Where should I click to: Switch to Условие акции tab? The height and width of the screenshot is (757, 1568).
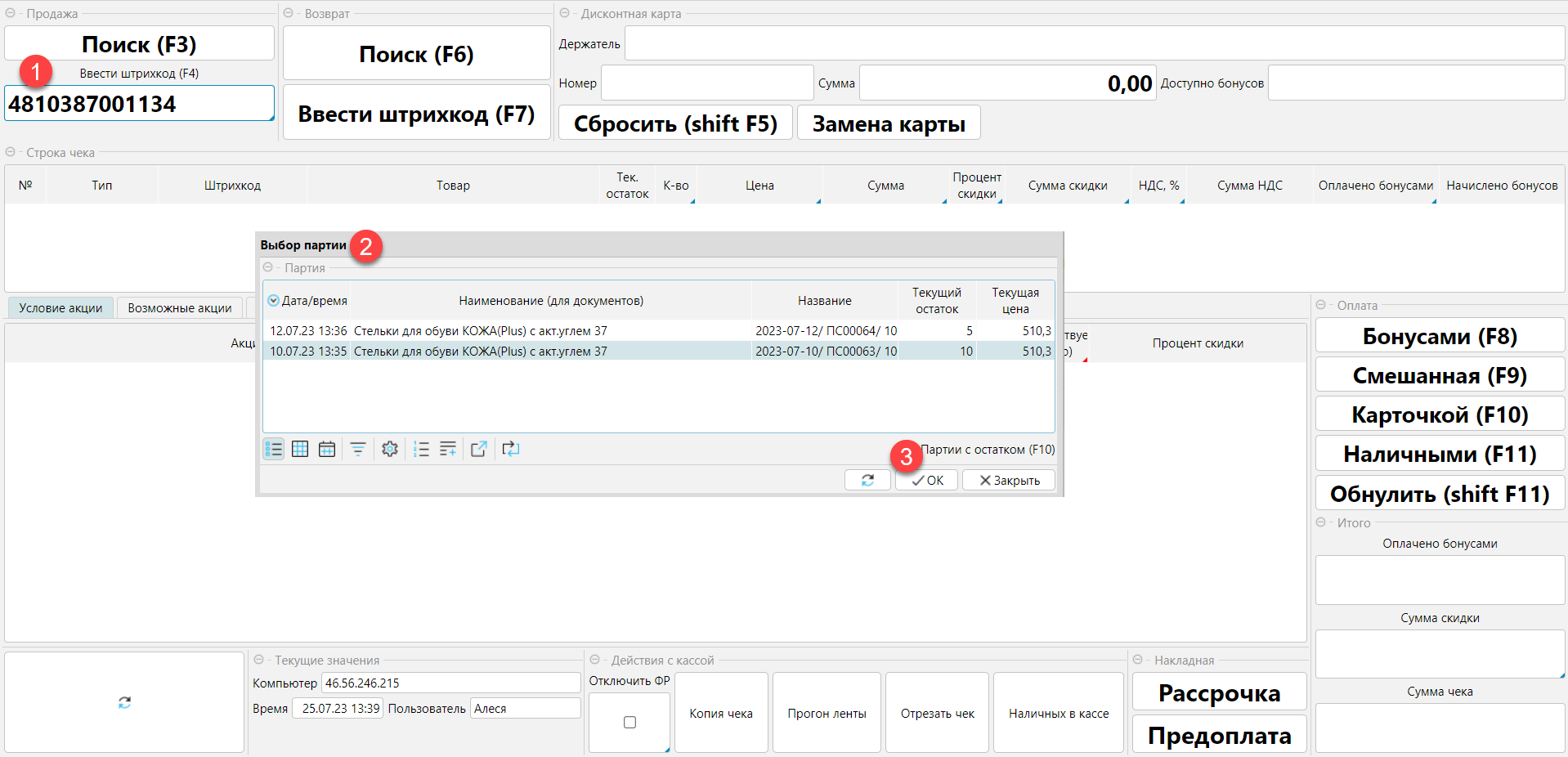60,308
